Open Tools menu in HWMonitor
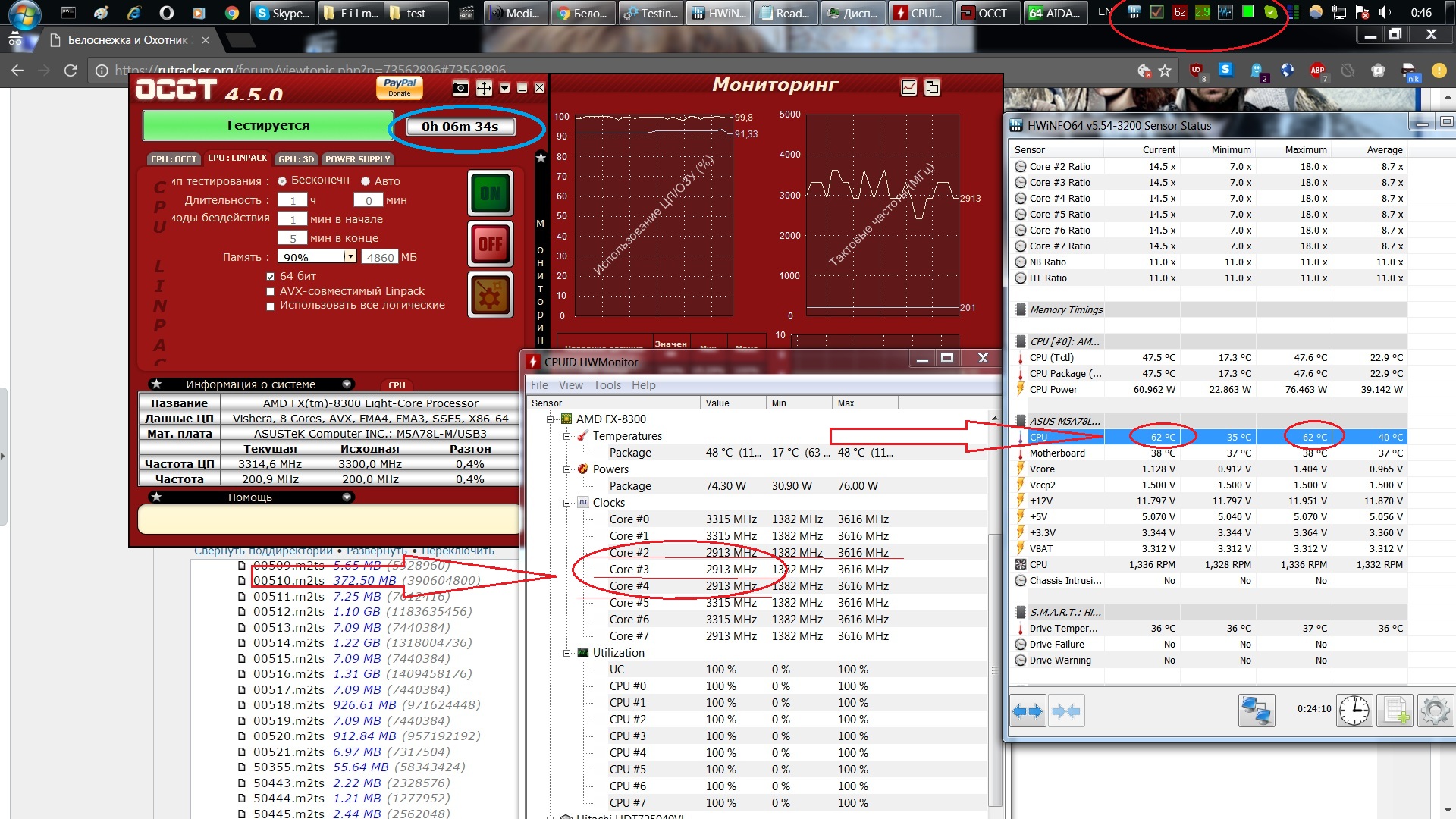 point(607,385)
